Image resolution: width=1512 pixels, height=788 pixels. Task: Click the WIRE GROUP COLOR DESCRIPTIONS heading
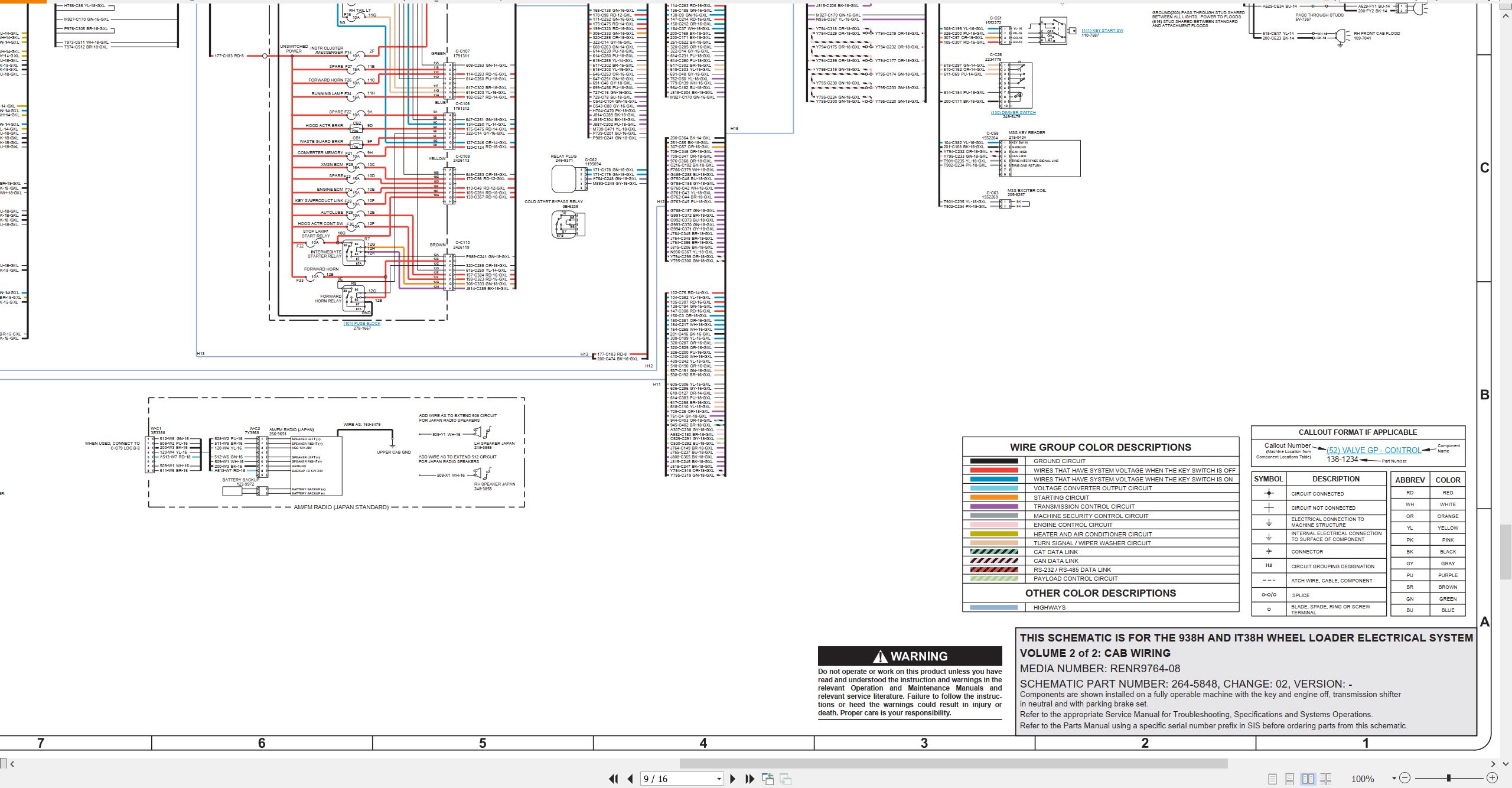pos(1100,447)
